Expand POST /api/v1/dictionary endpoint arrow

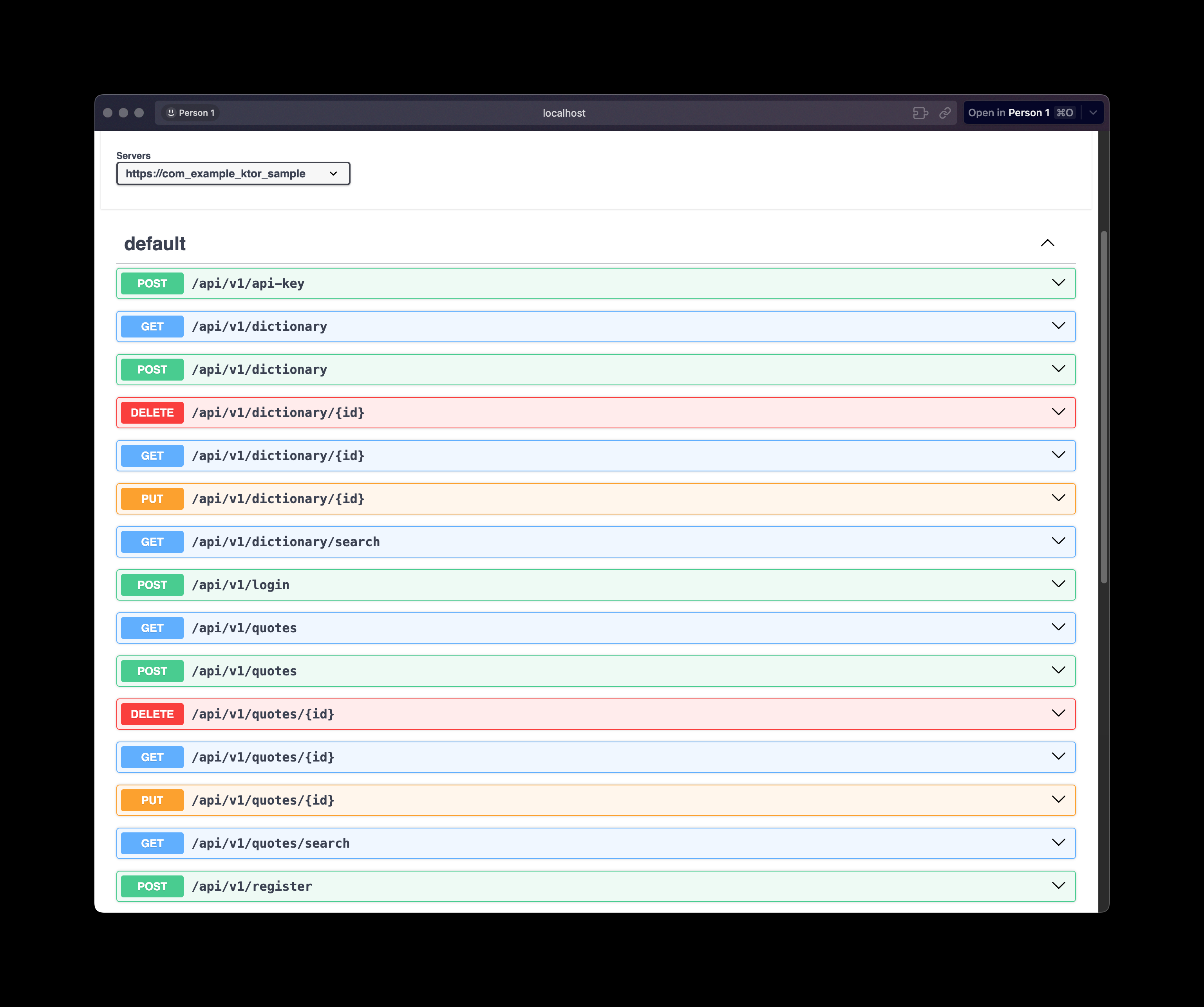[1058, 368]
